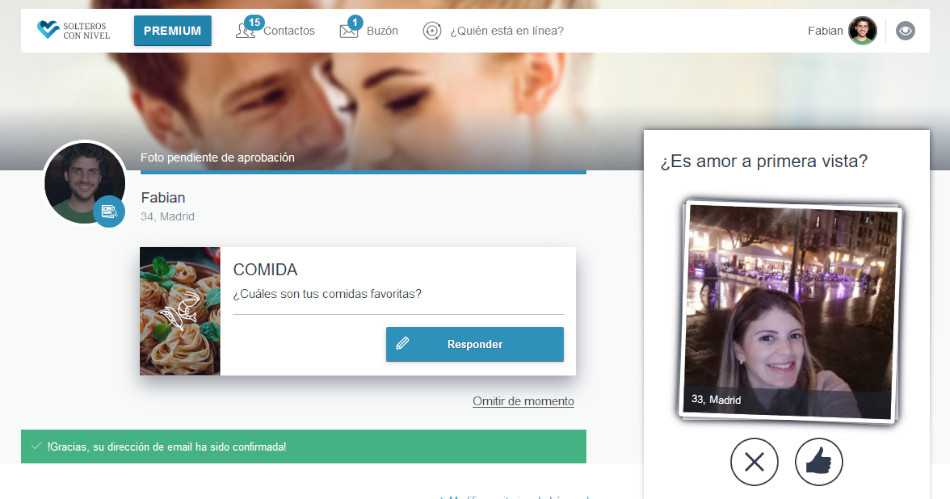Open the PREMIUM upgrade button
Screen dimensions: 950x499
pyautogui.click(x=173, y=30)
